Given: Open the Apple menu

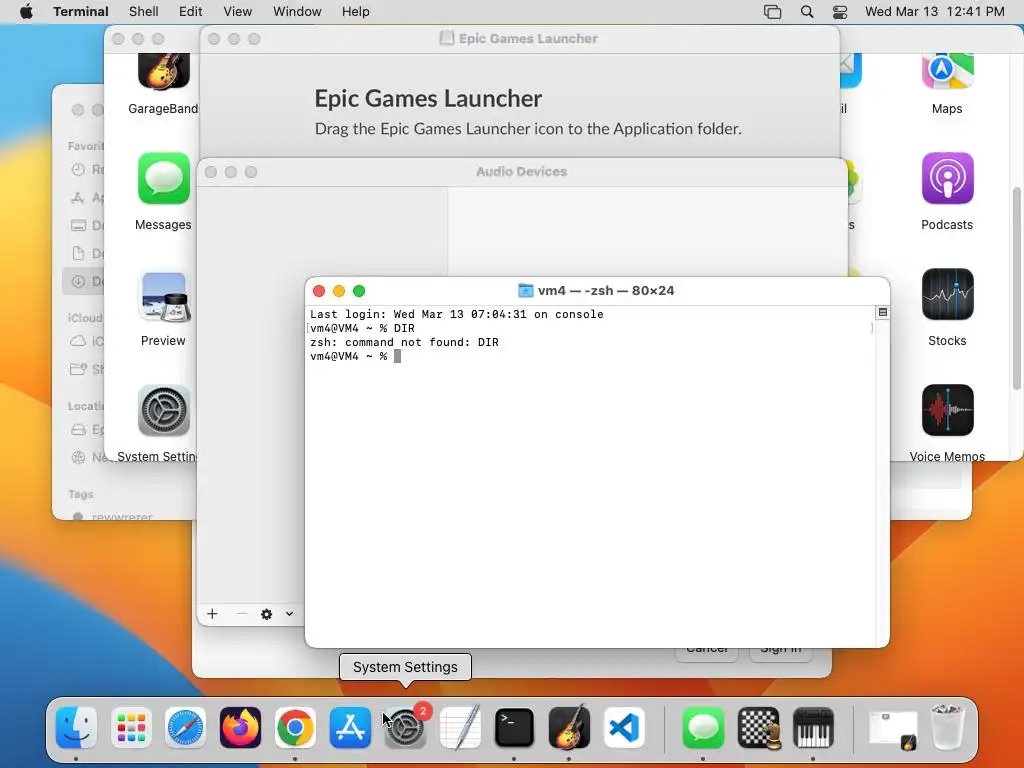Looking at the screenshot, I should pyautogui.click(x=26, y=12).
